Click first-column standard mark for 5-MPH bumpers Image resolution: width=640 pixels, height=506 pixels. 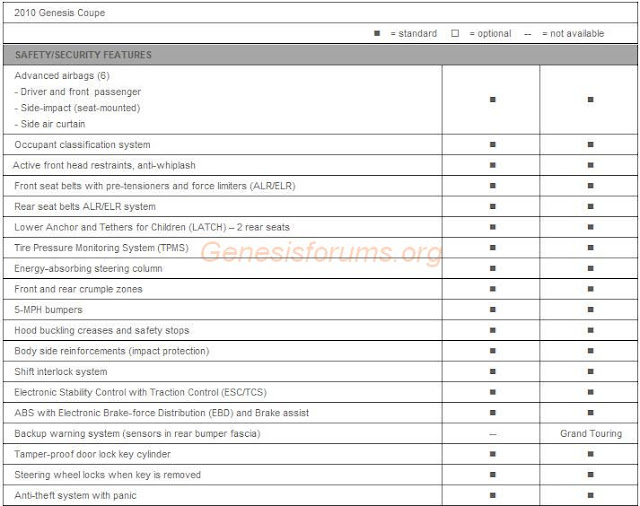coord(493,310)
